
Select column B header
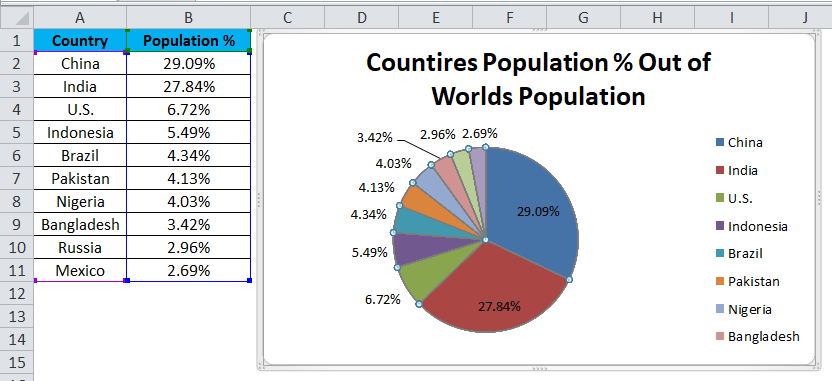tap(188, 18)
